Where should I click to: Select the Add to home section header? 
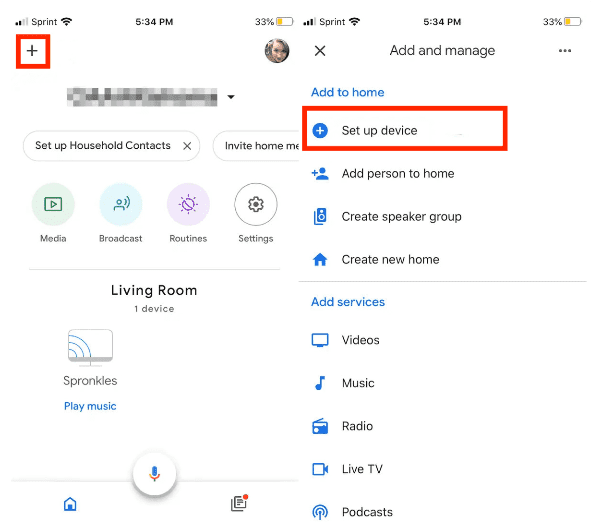tap(348, 93)
